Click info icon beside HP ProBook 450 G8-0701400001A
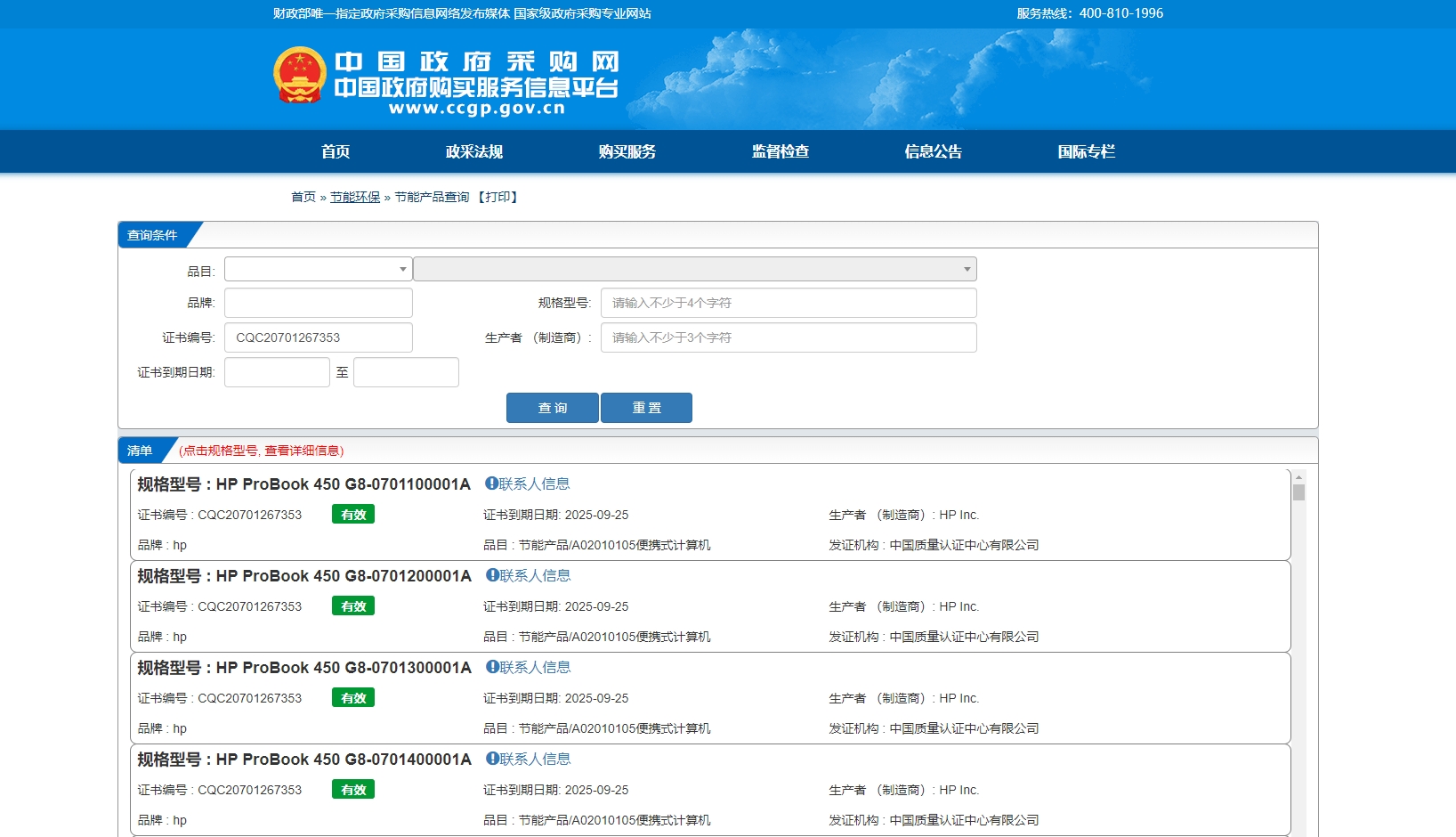Image resolution: width=1456 pixels, height=837 pixels. click(492, 759)
